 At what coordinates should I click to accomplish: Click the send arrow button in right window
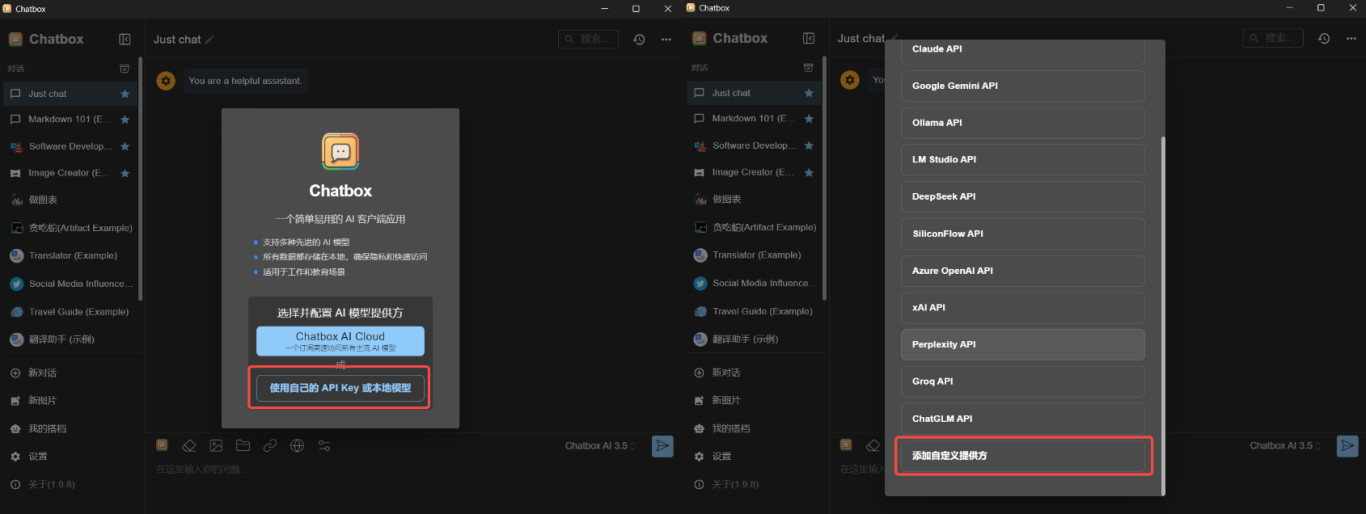(x=1347, y=445)
